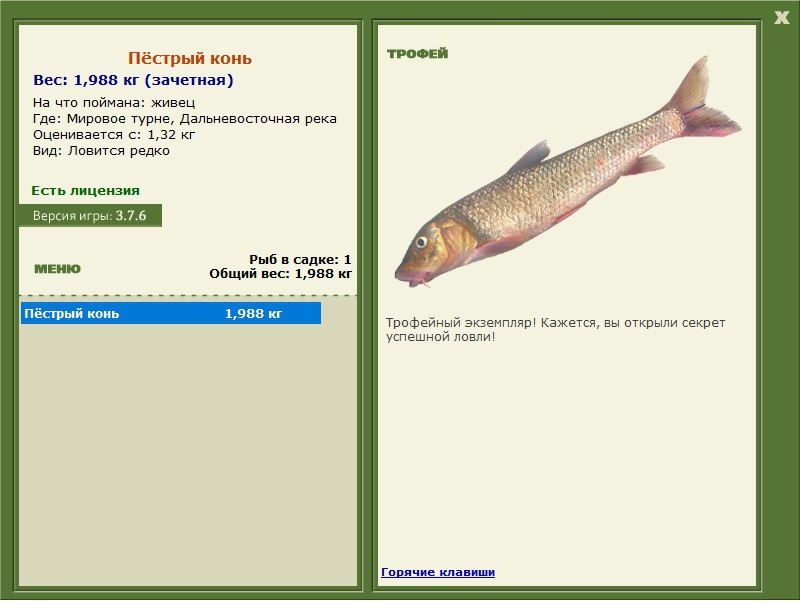
Task: Close the catch window with the X
Action: pos(781,18)
